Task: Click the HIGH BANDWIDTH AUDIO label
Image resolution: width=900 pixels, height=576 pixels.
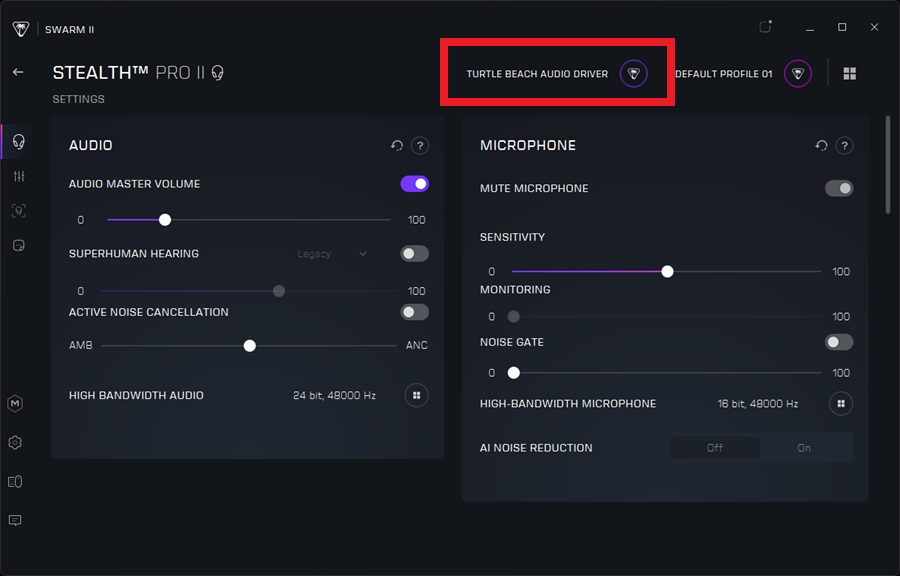Action: (136, 395)
